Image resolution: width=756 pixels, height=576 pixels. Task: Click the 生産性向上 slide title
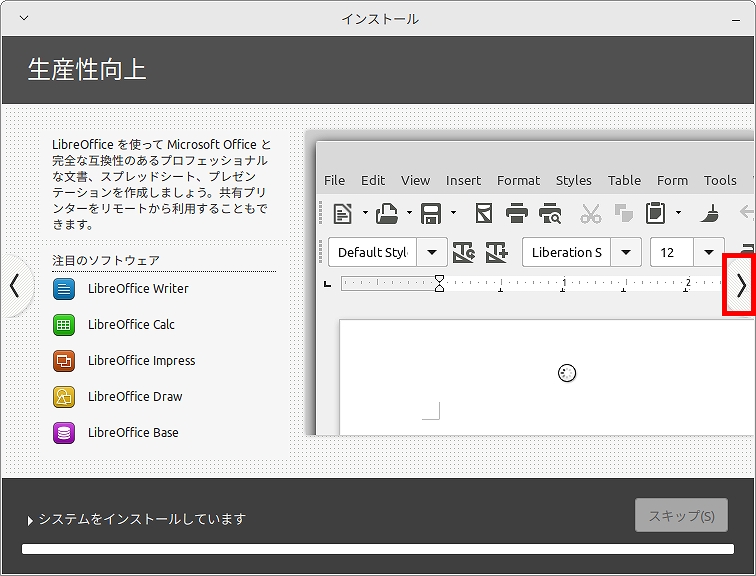point(87,69)
